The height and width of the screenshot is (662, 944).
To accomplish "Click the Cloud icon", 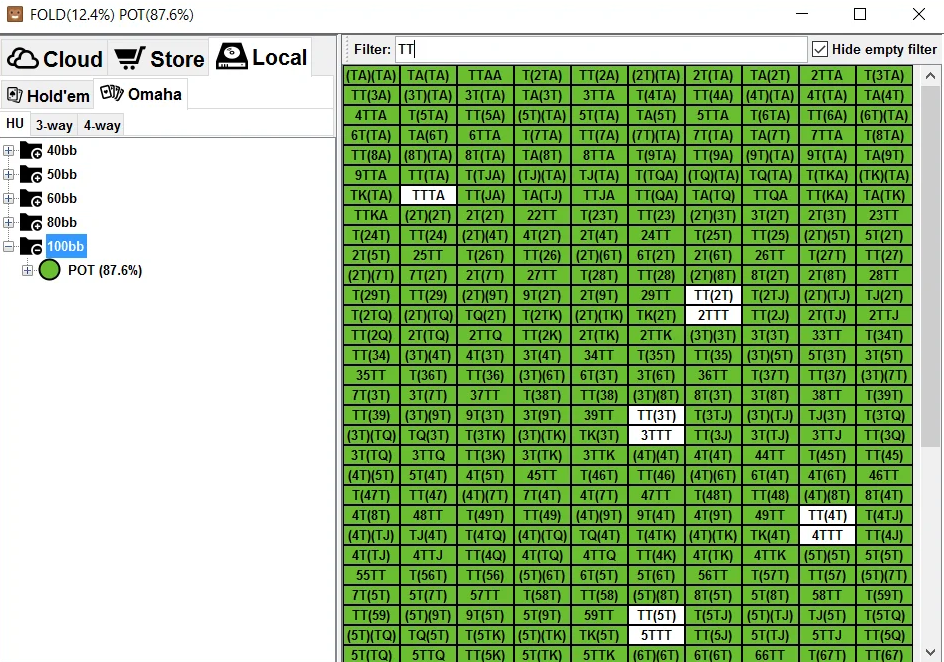I will coord(23,58).
